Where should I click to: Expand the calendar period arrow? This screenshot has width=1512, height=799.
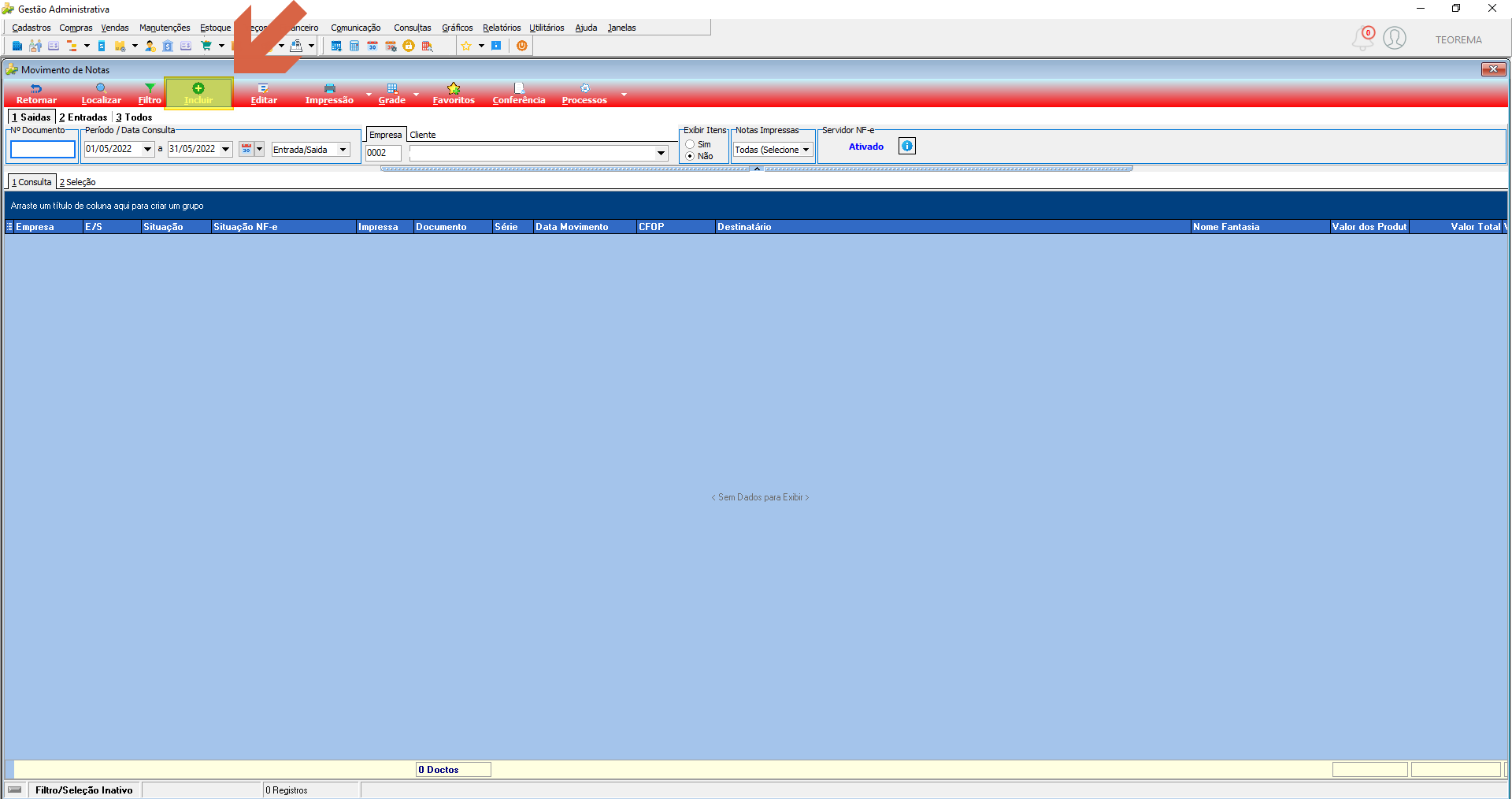tap(260, 149)
